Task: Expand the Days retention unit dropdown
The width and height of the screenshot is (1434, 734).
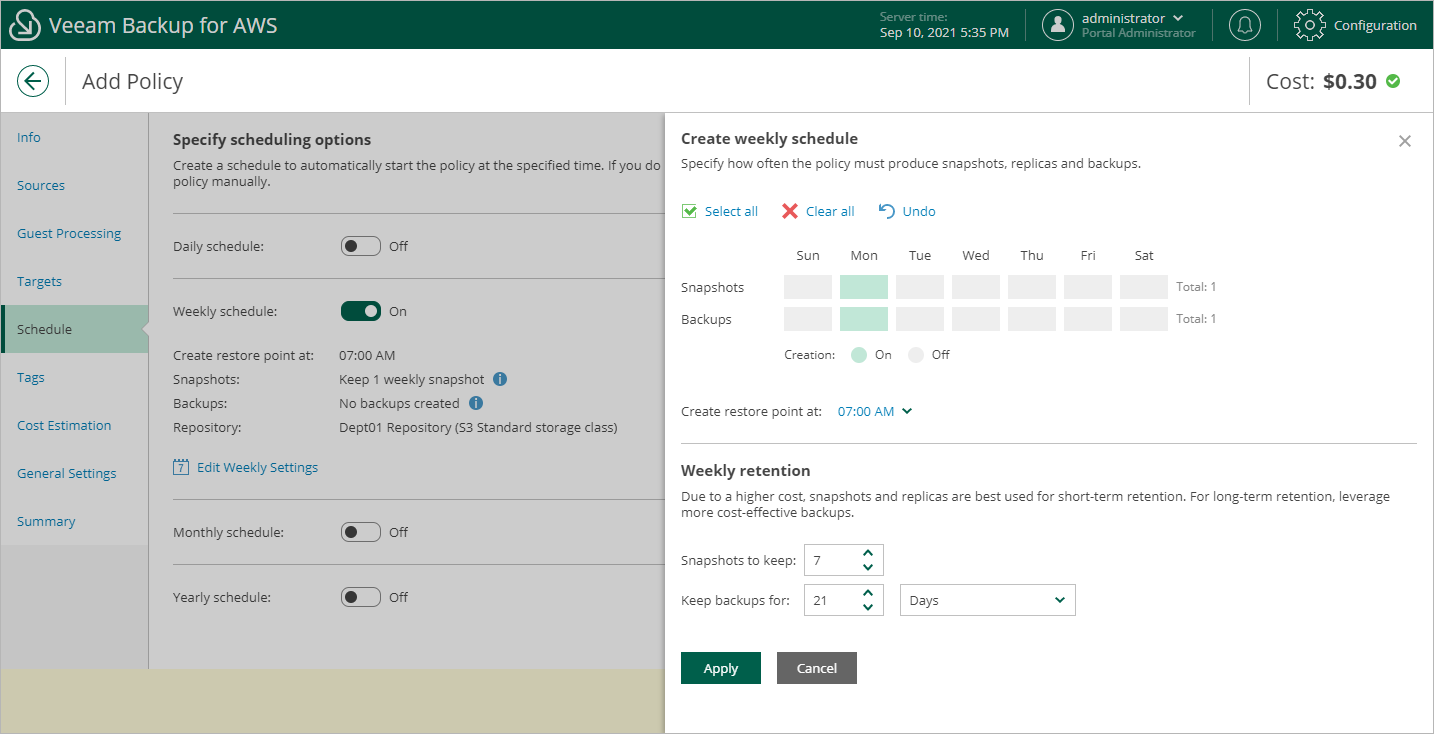Action: (x=987, y=601)
